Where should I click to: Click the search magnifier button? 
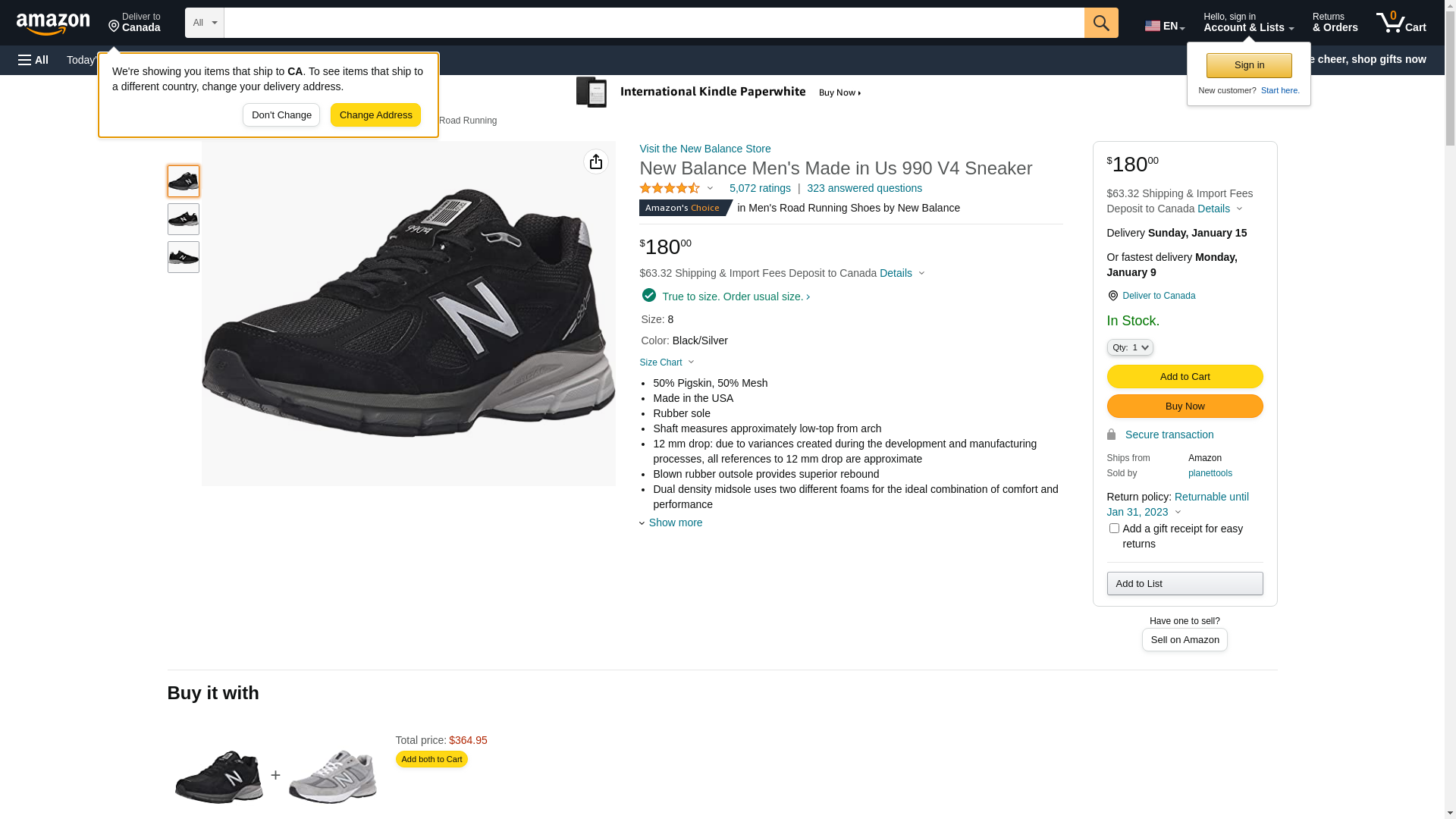coord(1101,23)
